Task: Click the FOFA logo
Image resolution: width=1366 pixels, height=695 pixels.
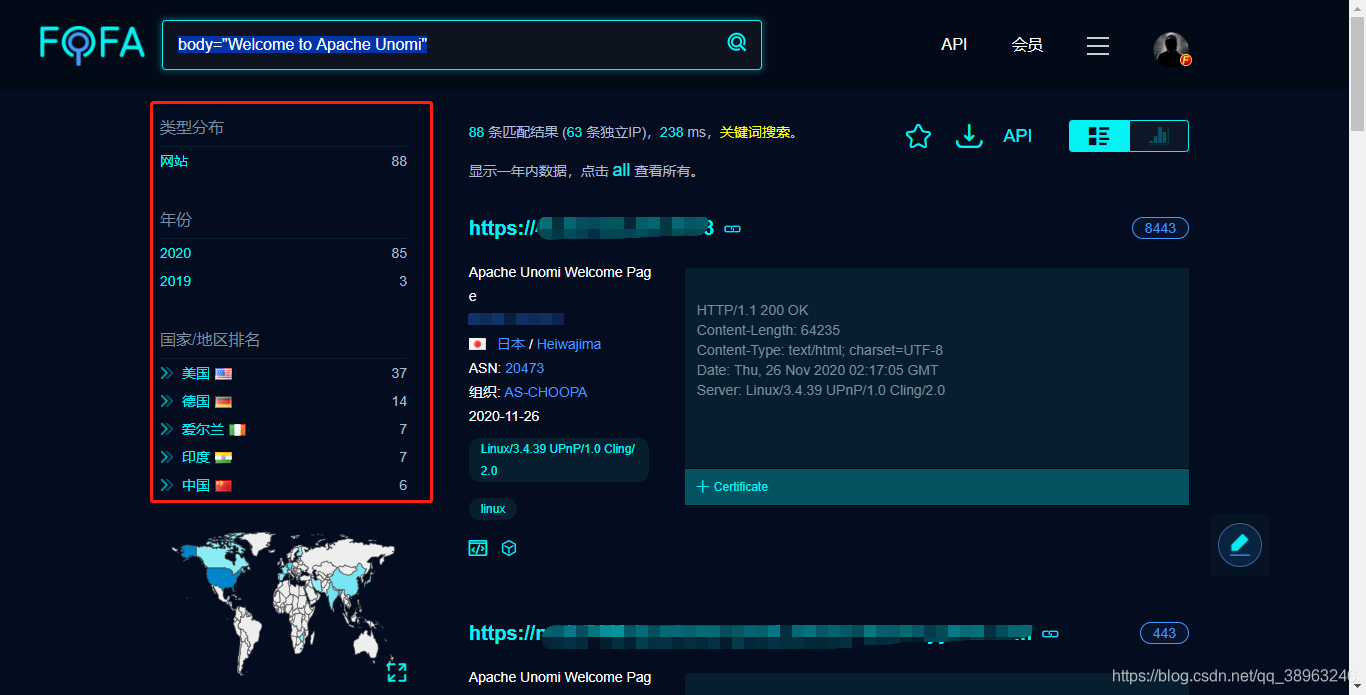Action: (x=92, y=45)
